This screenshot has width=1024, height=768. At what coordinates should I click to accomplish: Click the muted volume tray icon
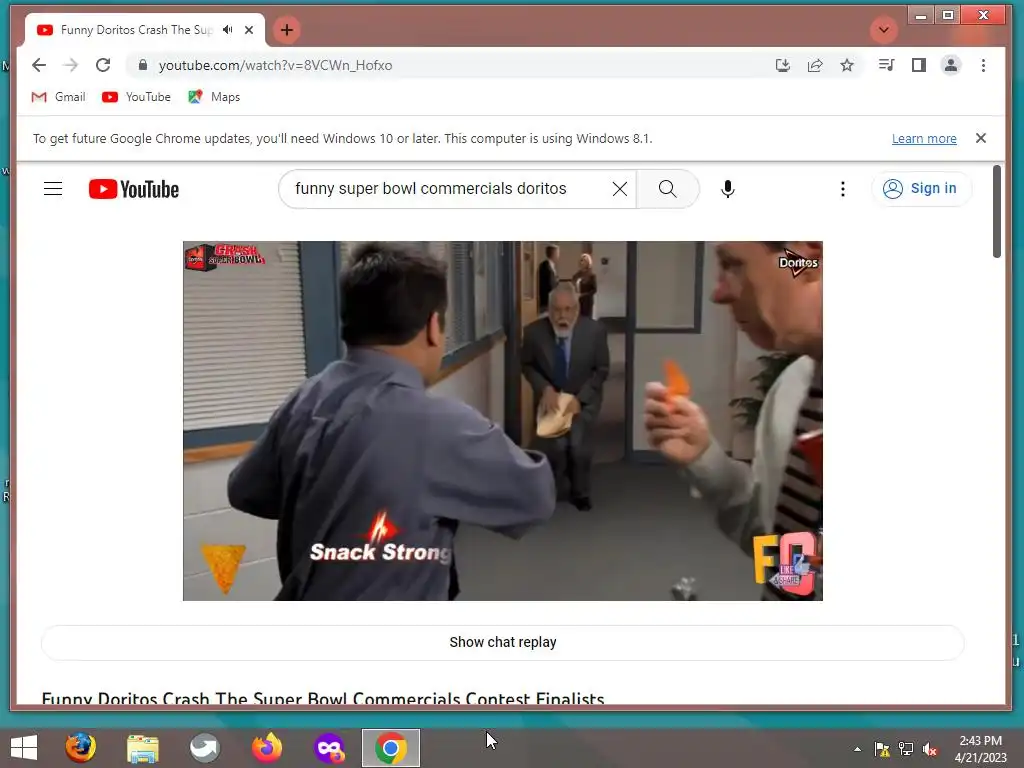coord(929,749)
